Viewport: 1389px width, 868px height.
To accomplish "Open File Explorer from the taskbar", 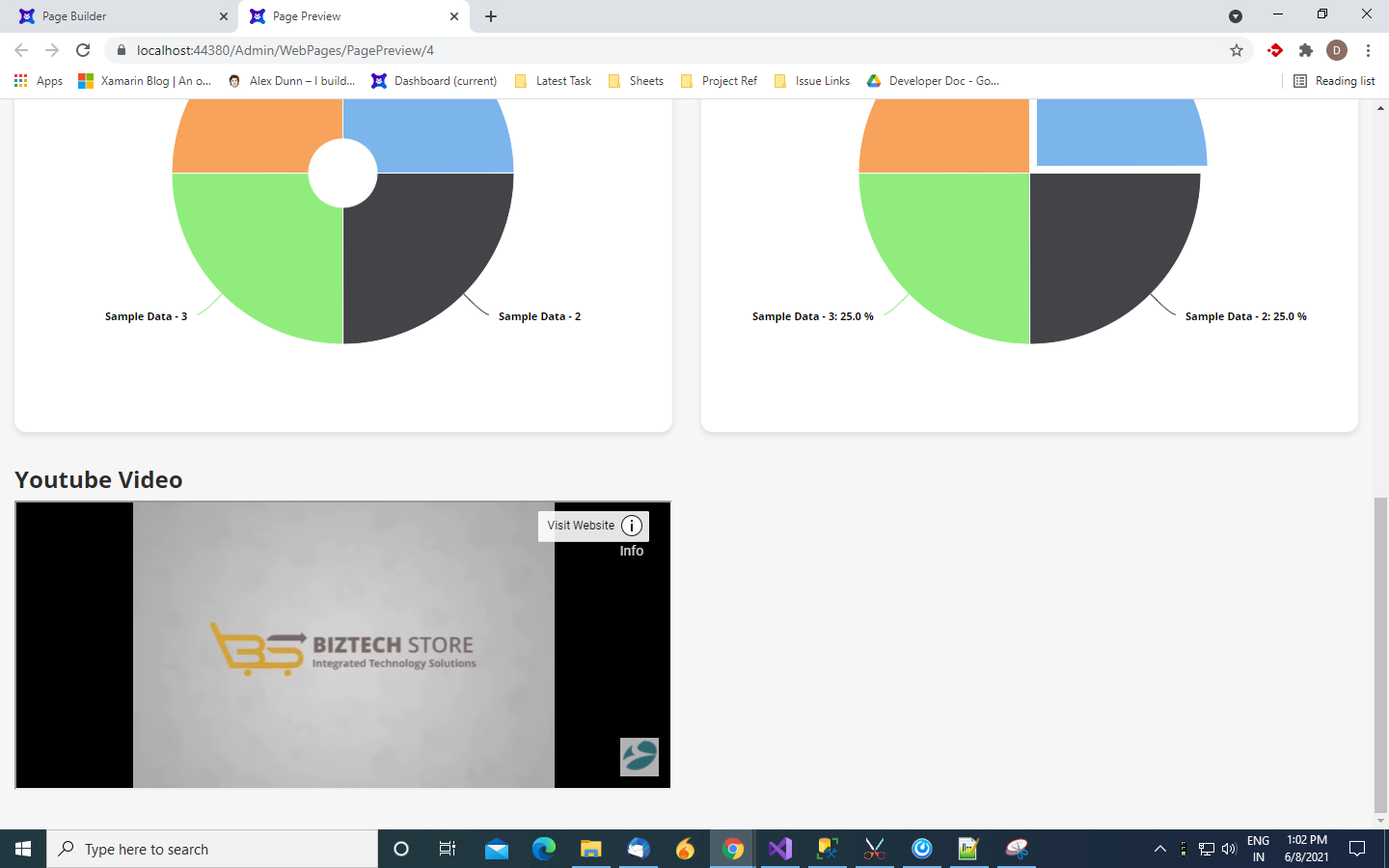I will [590, 849].
